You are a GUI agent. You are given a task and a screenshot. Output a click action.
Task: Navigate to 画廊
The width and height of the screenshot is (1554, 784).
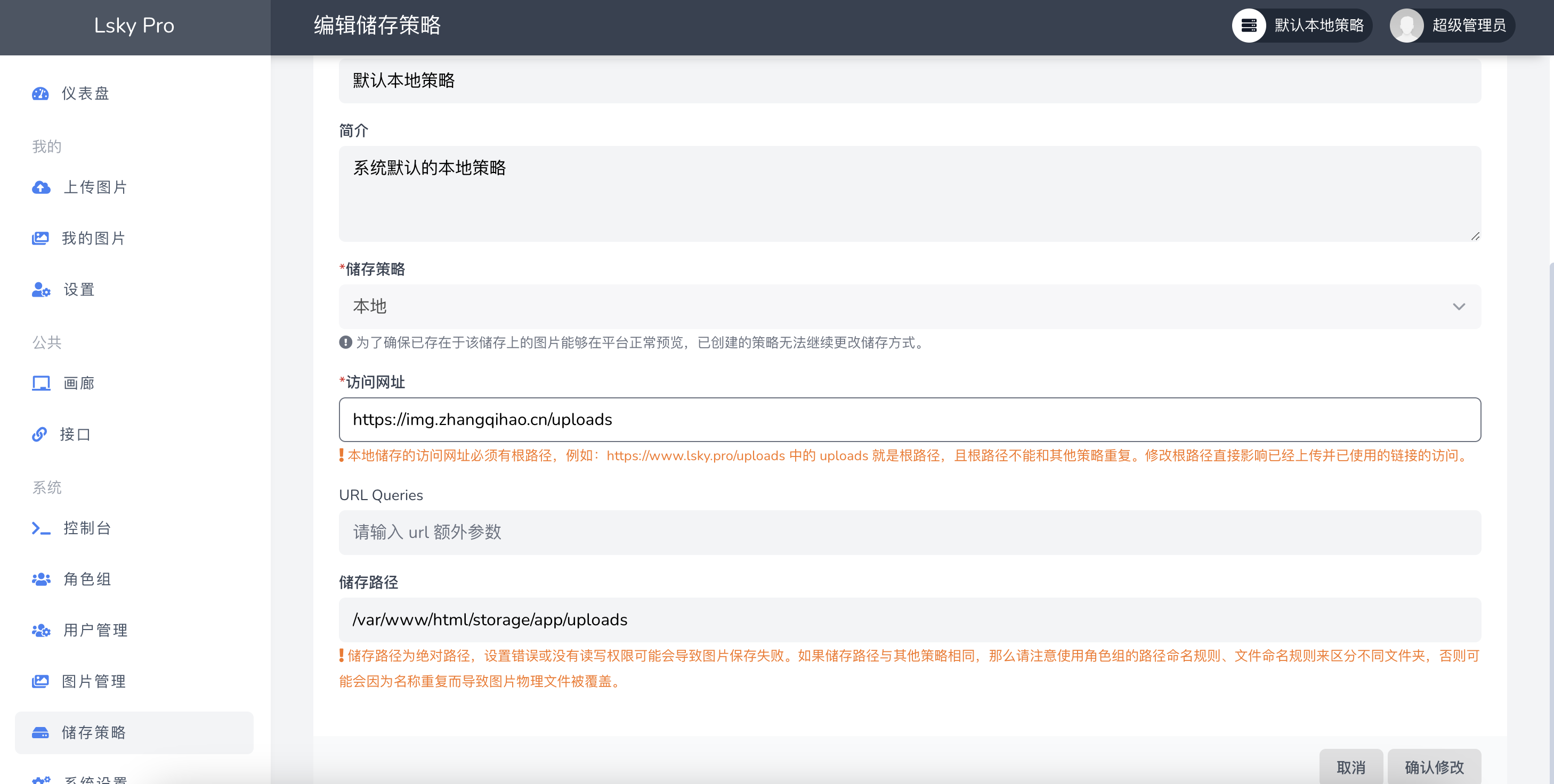click(134, 383)
